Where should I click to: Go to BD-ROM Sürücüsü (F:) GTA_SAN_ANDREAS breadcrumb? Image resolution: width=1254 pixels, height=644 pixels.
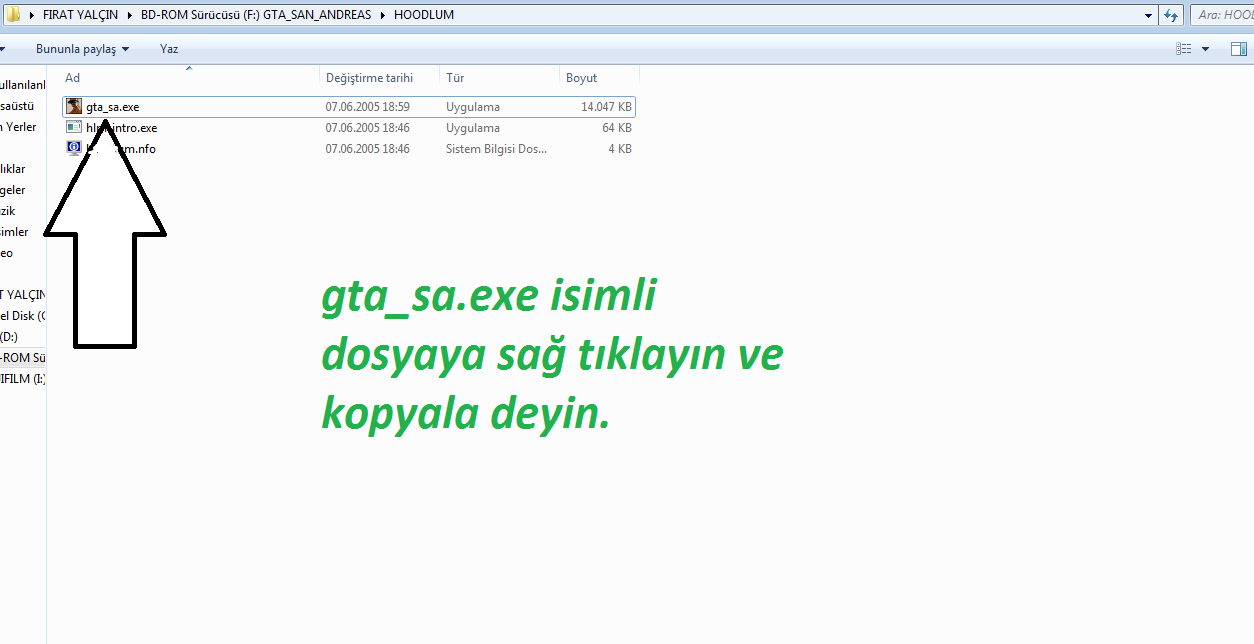[257, 15]
